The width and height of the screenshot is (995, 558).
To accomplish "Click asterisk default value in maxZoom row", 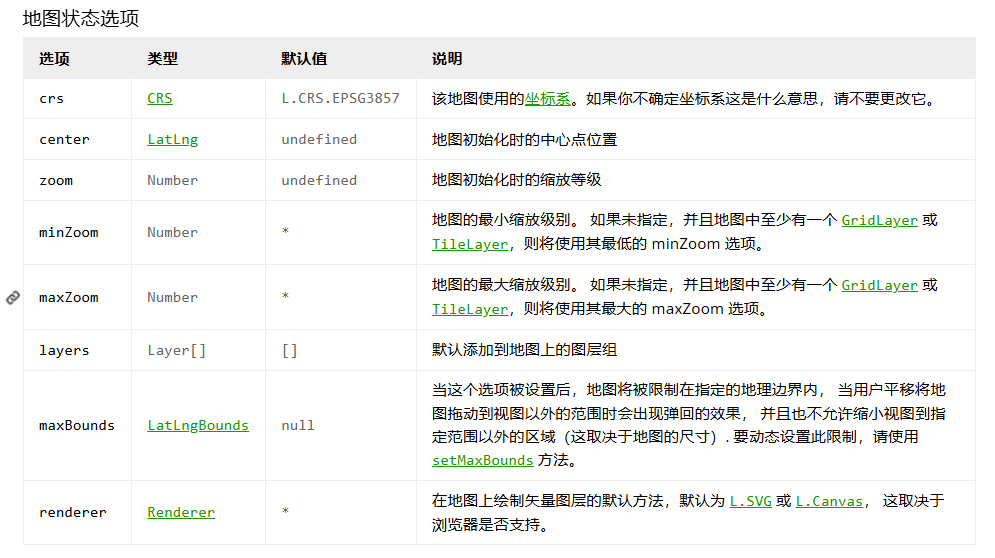I will click(x=286, y=295).
